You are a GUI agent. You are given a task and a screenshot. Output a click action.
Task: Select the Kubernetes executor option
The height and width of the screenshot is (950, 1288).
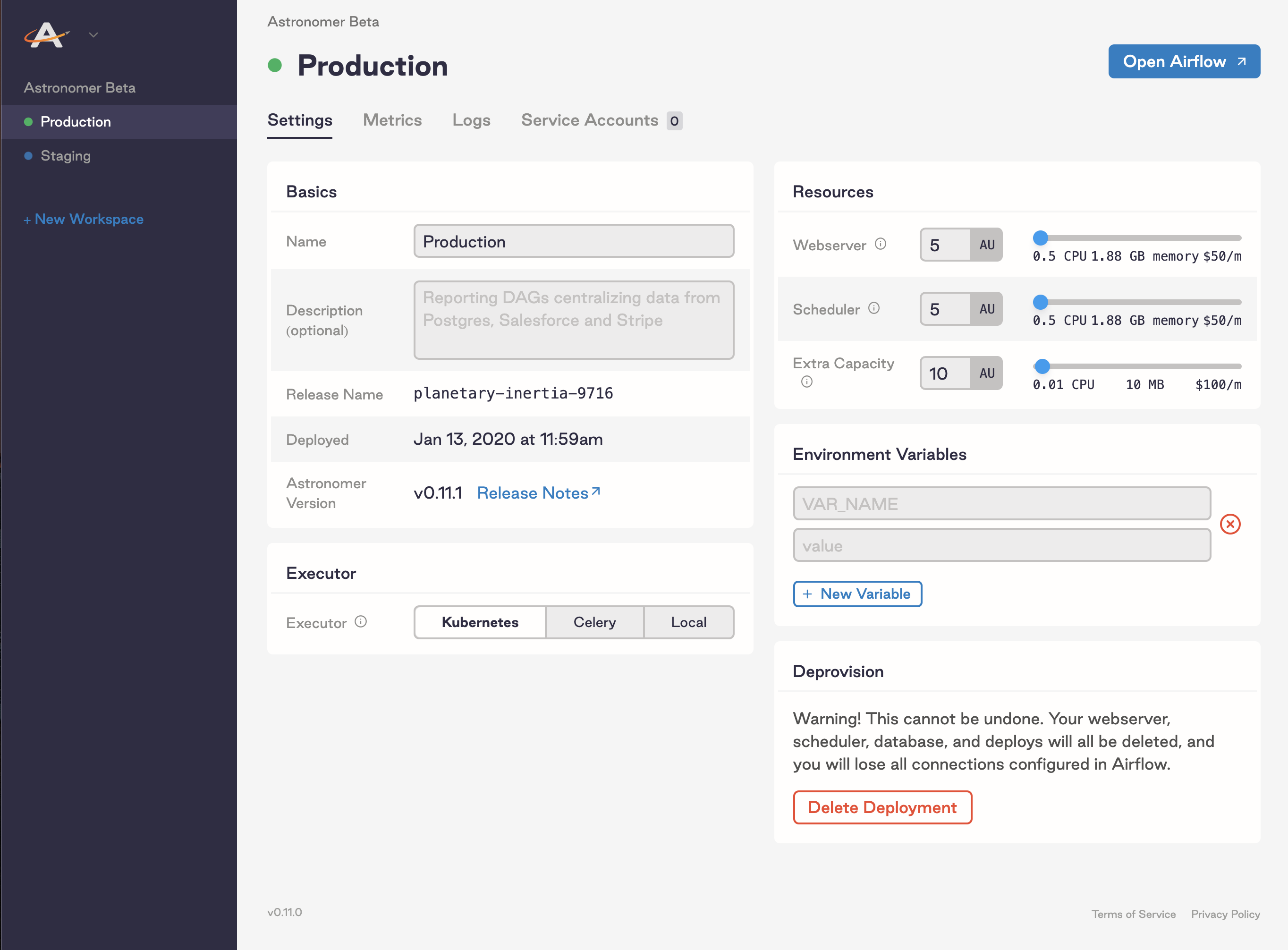point(480,622)
